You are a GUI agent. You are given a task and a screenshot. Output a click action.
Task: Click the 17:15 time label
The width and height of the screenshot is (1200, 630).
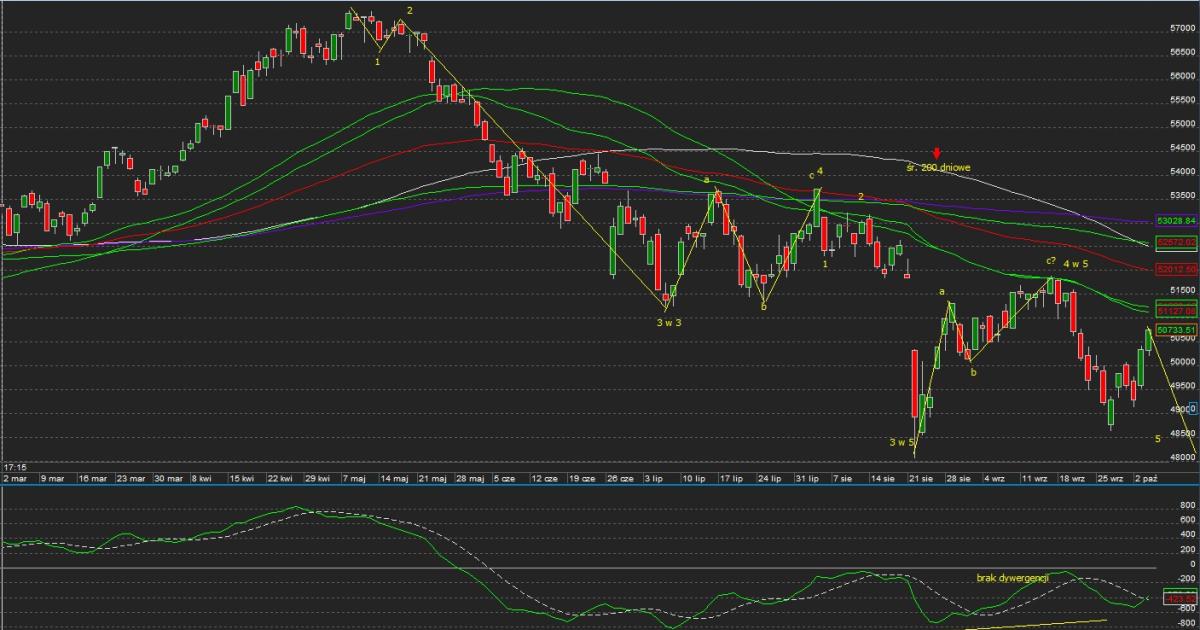[x=14, y=467]
